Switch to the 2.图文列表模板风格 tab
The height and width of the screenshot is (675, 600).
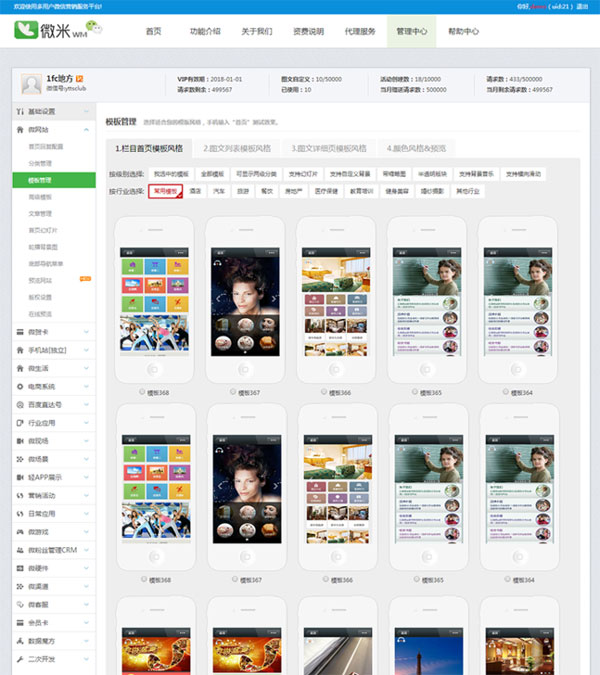[237, 149]
